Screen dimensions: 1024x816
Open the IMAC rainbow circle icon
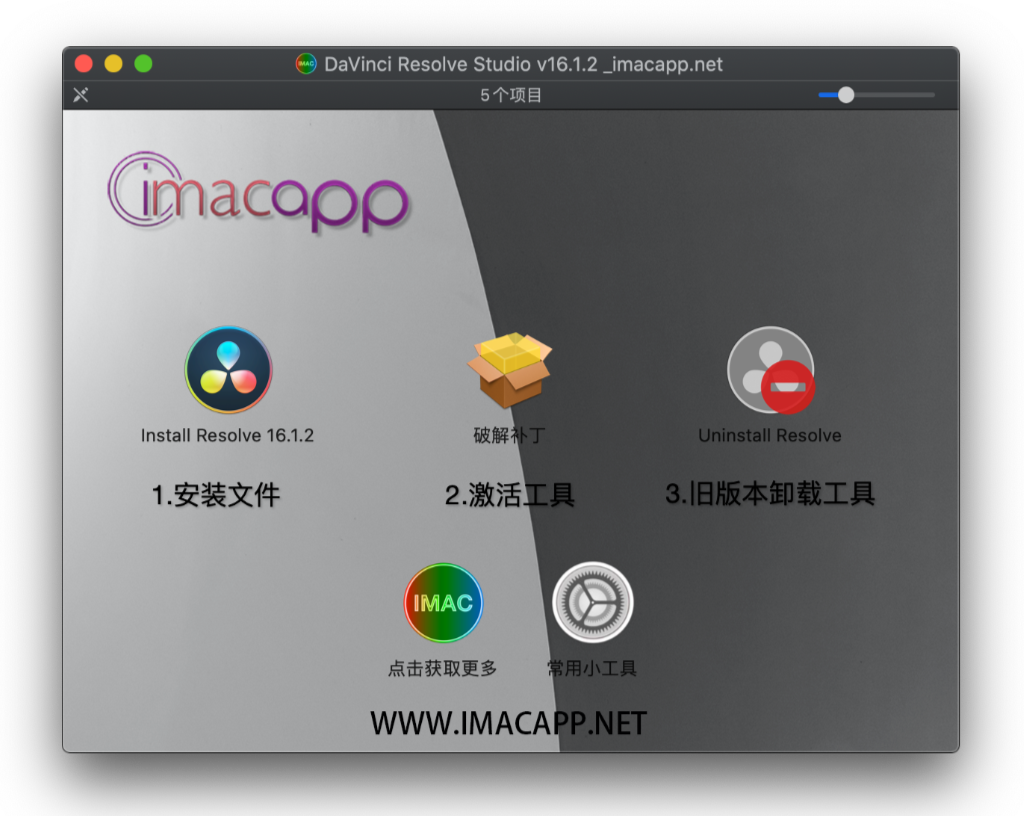click(443, 603)
